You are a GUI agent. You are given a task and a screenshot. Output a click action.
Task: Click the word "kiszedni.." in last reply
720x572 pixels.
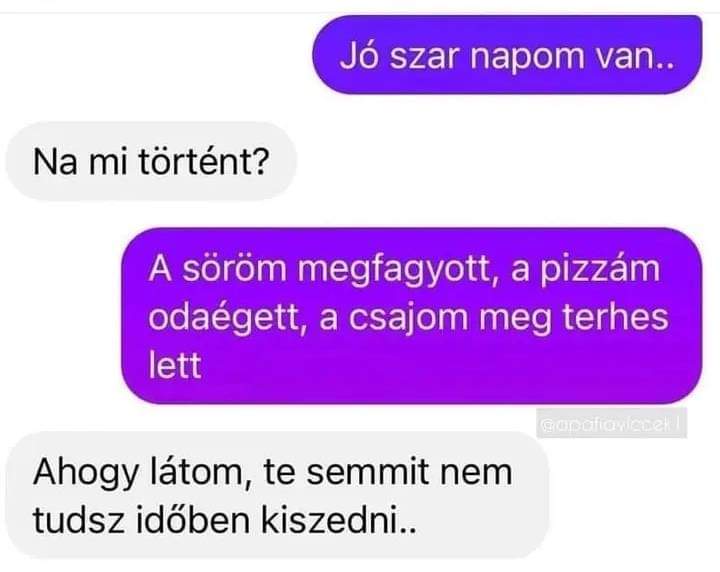(339, 521)
